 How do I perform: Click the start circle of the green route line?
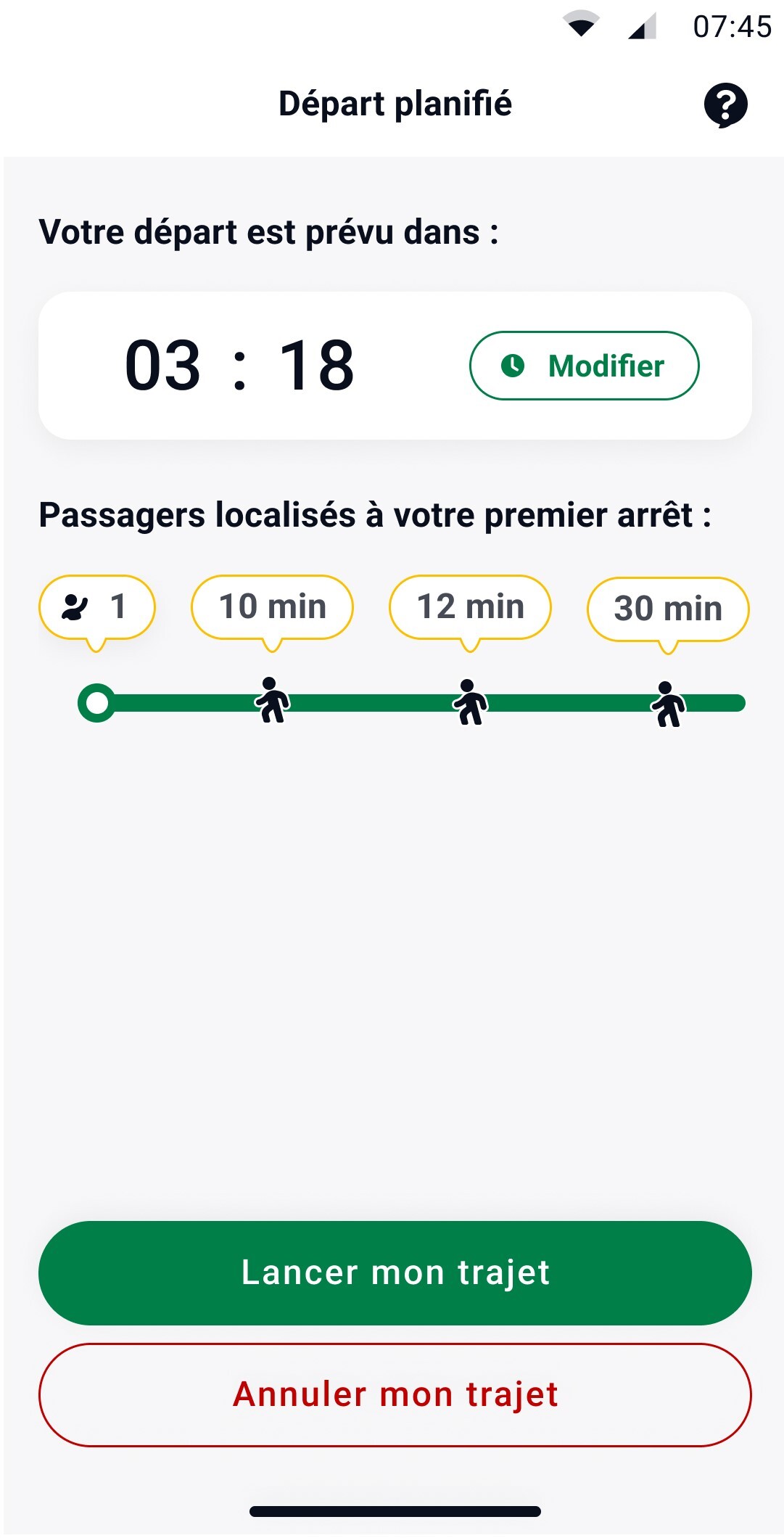[x=96, y=703]
